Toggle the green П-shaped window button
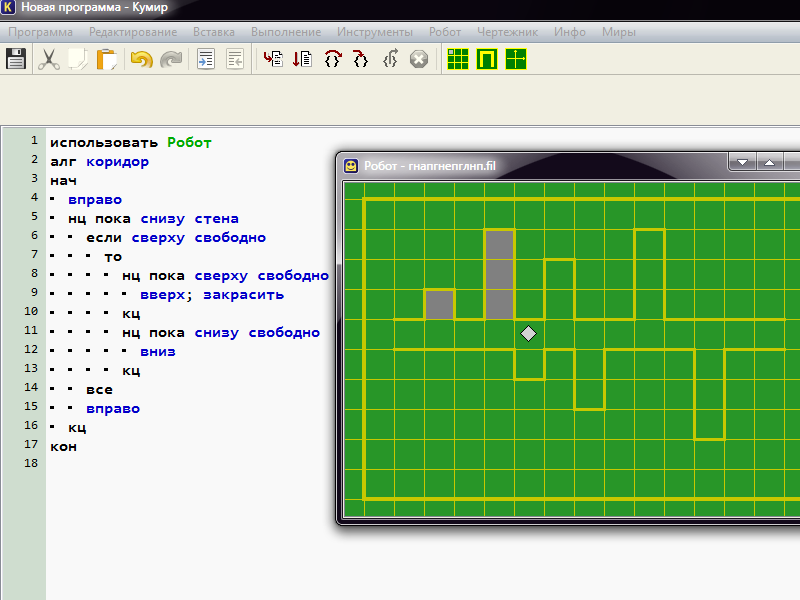 [x=487, y=59]
